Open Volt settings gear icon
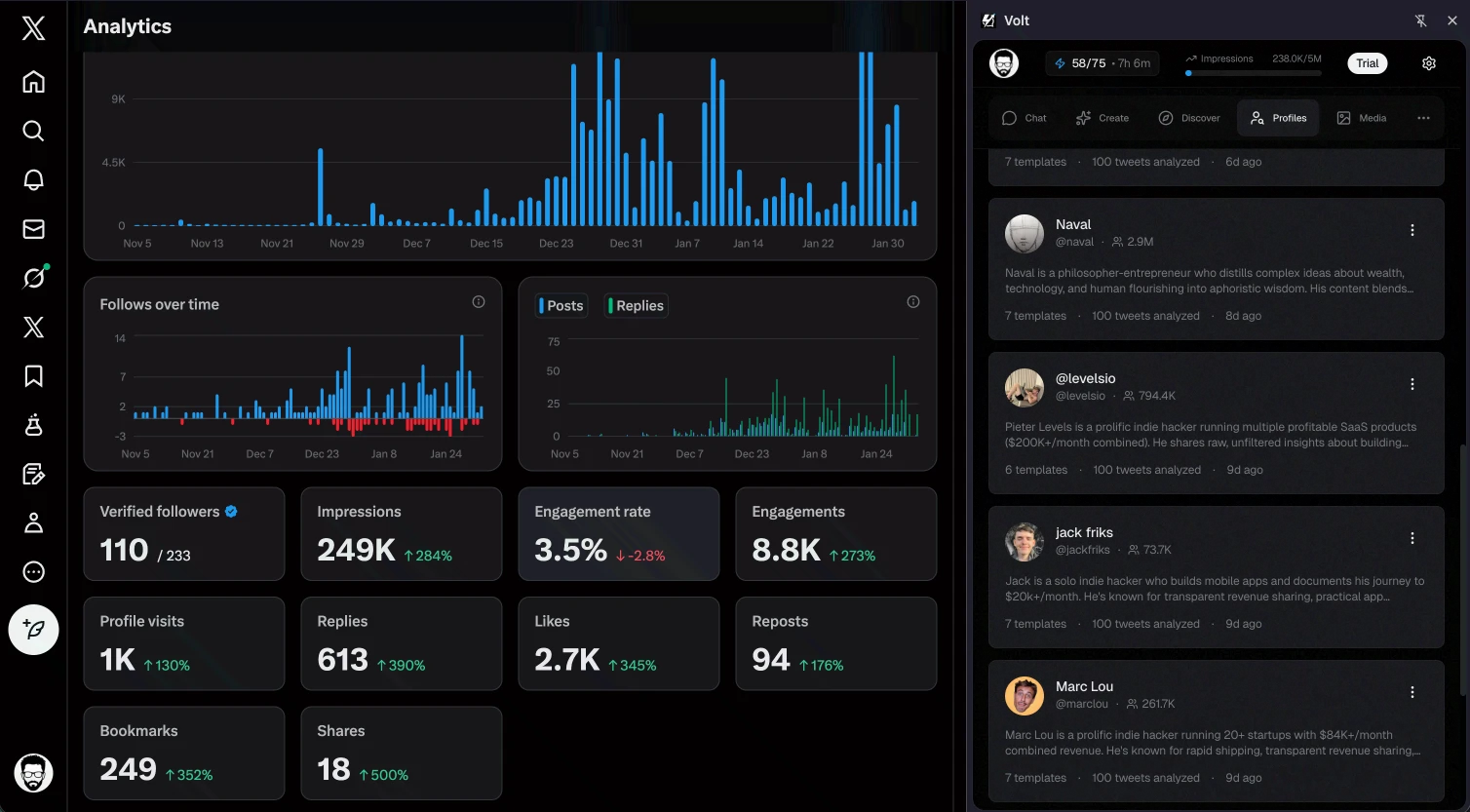 [x=1428, y=63]
